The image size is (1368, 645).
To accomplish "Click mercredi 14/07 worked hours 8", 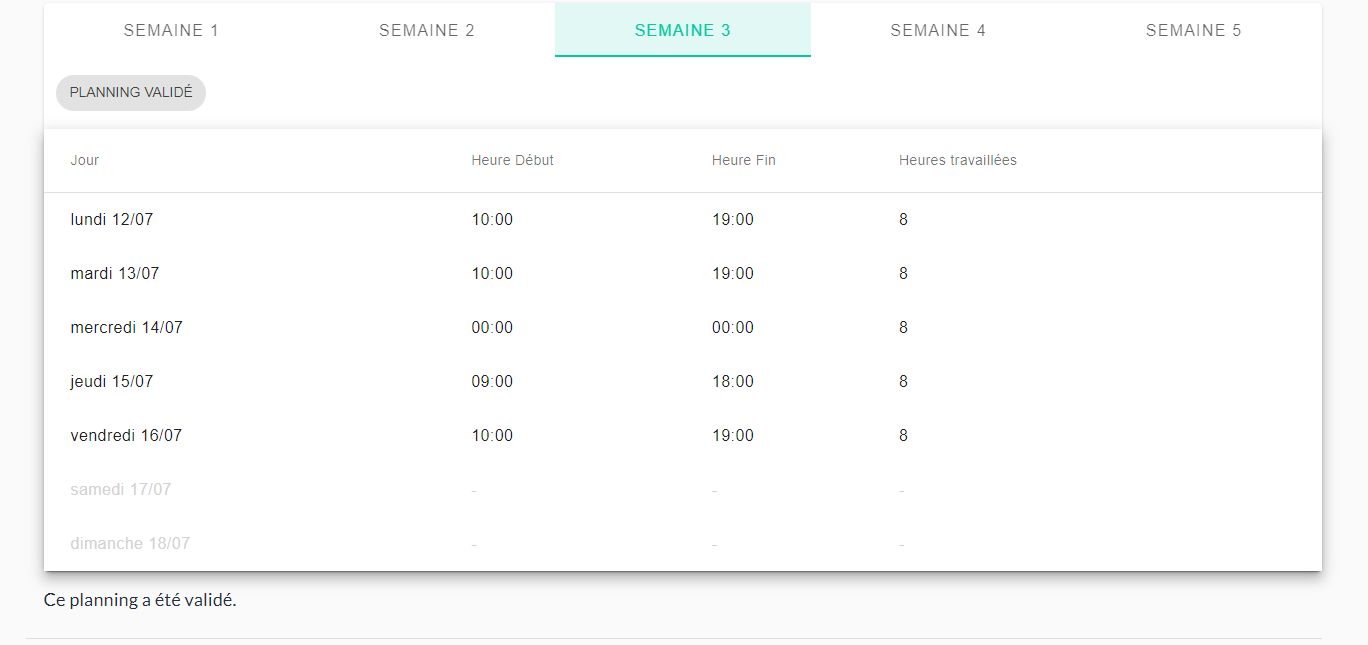I will click(904, 327).
